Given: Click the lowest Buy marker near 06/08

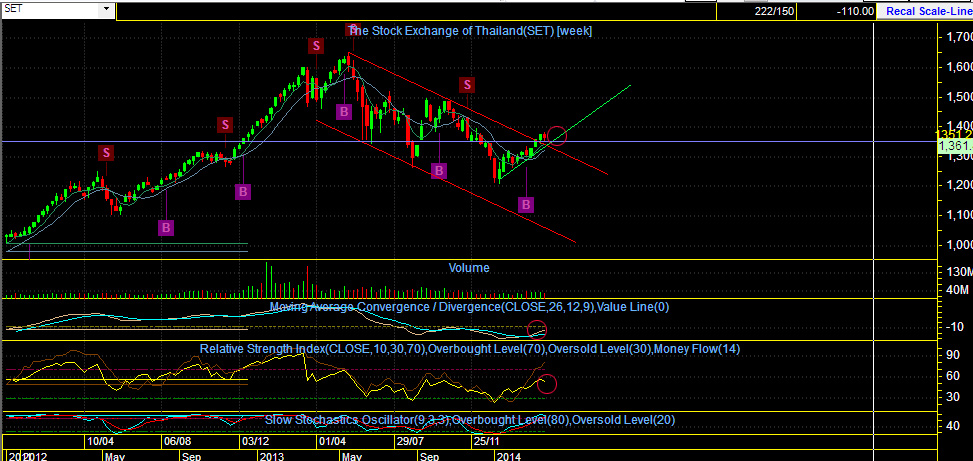Looking at the screenshot, I should (166, 228).
